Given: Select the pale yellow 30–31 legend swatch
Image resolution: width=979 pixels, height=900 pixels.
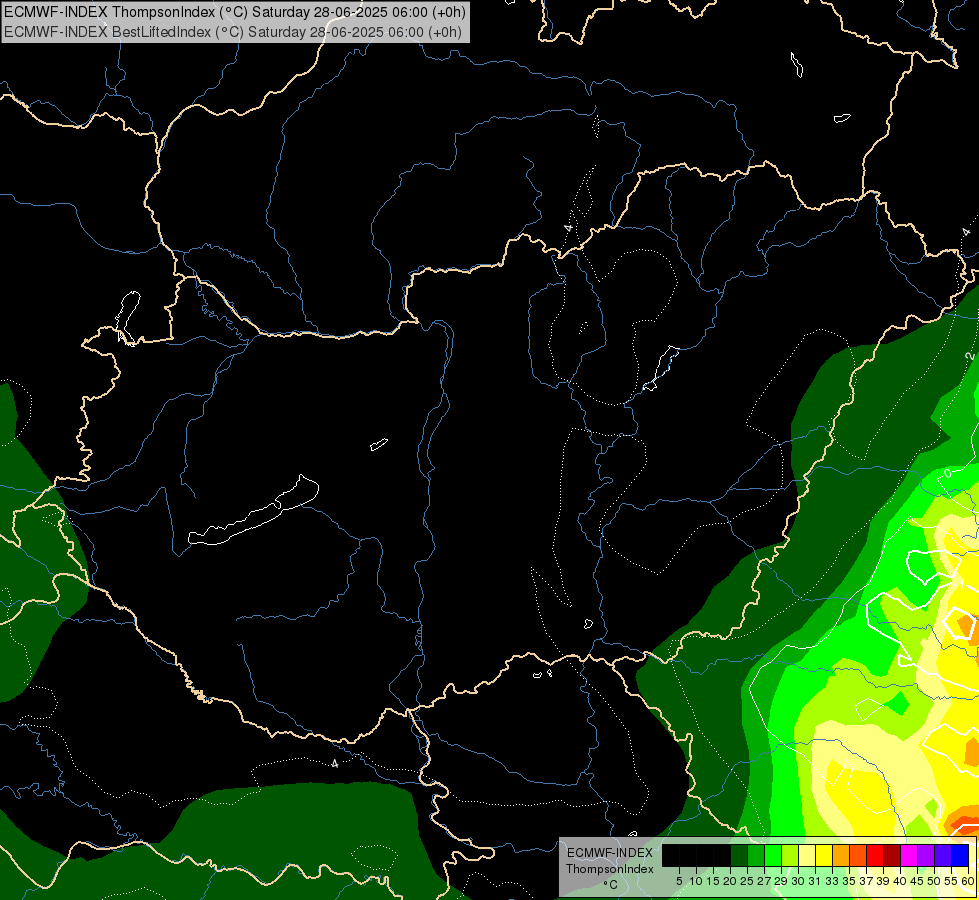Looking at the screenshot, I should coord(807,855).
